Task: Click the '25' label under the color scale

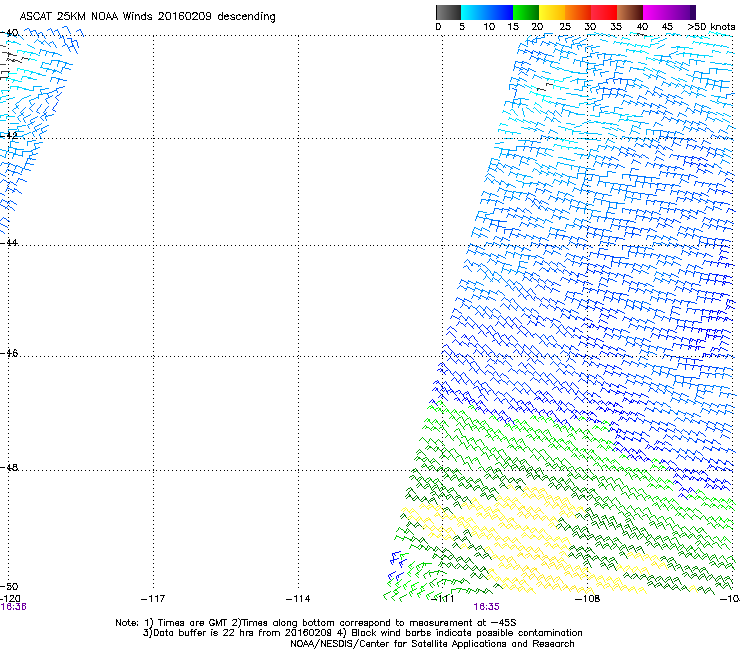Action: coord(565,27)
